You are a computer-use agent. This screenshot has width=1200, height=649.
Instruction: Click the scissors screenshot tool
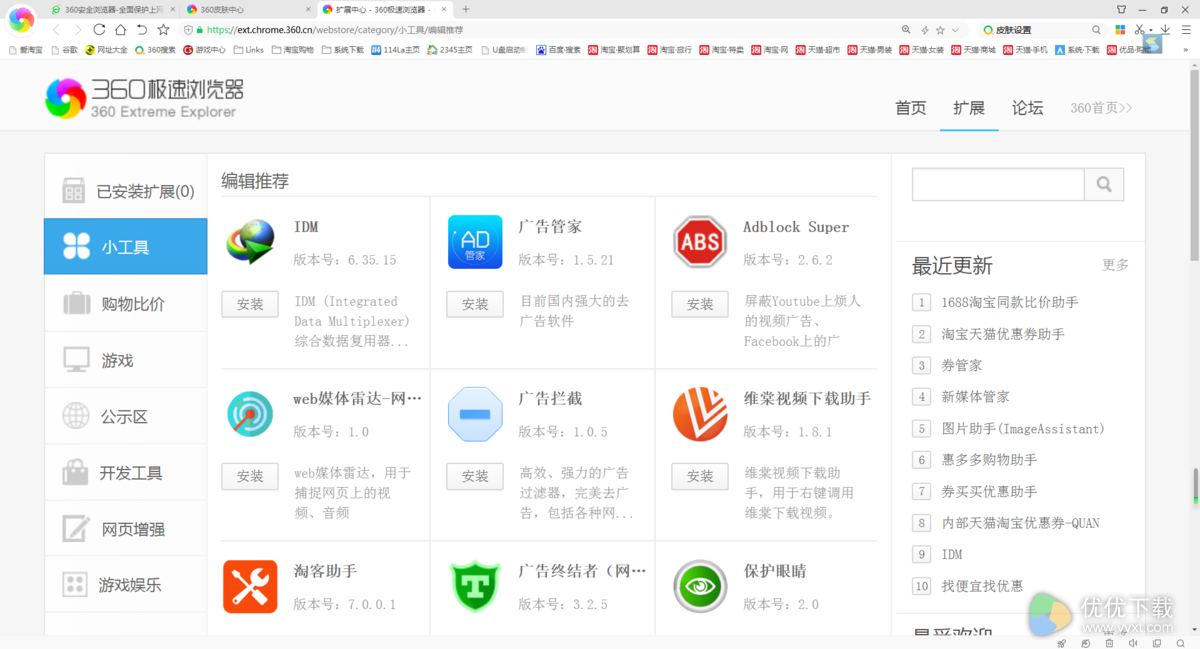point(1139,30)
